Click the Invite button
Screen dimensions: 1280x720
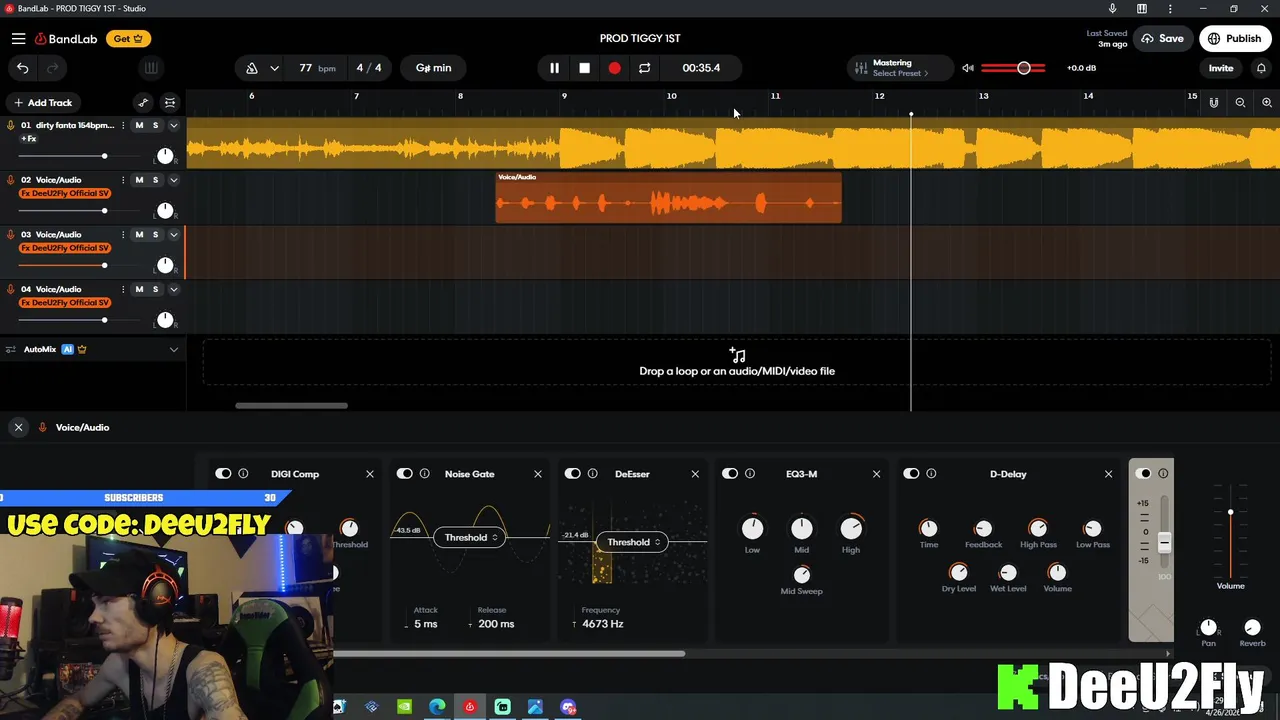[x=1221, y=68]
